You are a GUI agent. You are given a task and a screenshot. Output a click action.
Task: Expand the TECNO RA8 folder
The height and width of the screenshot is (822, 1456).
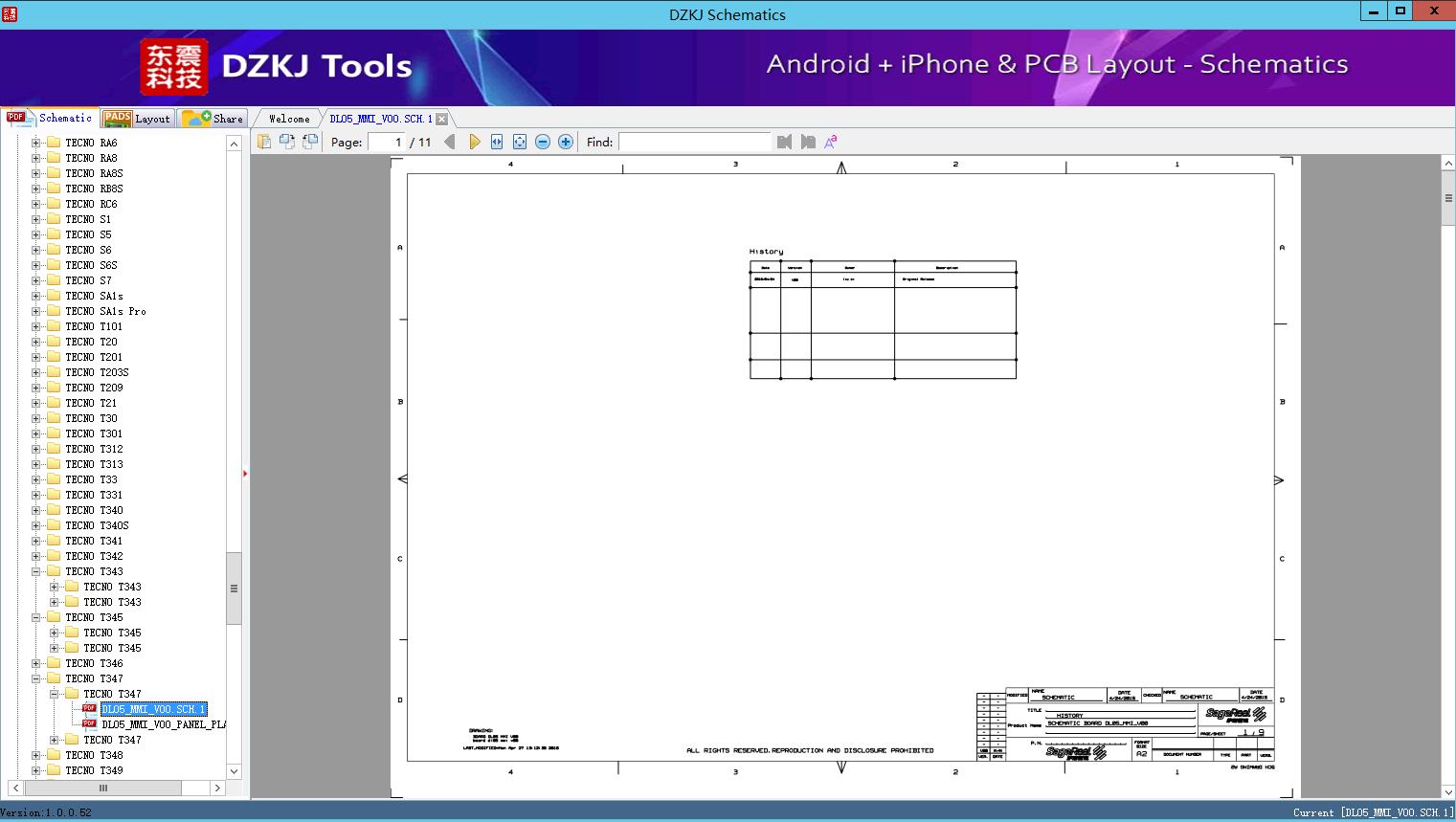point(35,158)
